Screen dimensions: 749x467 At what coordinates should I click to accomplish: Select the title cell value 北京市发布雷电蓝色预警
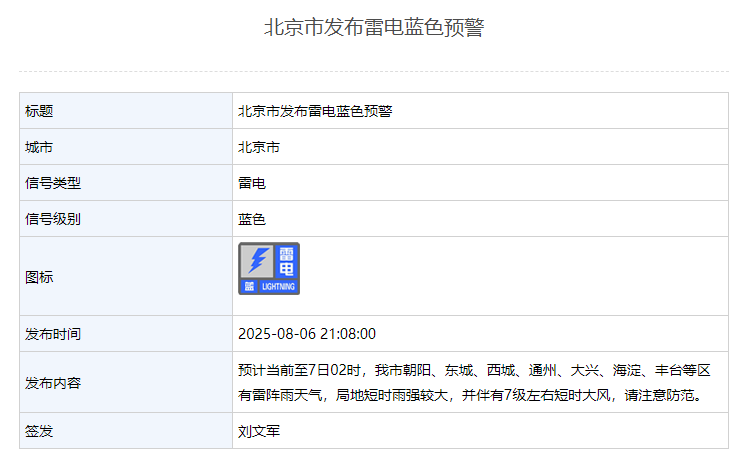(x=315, y=111)
